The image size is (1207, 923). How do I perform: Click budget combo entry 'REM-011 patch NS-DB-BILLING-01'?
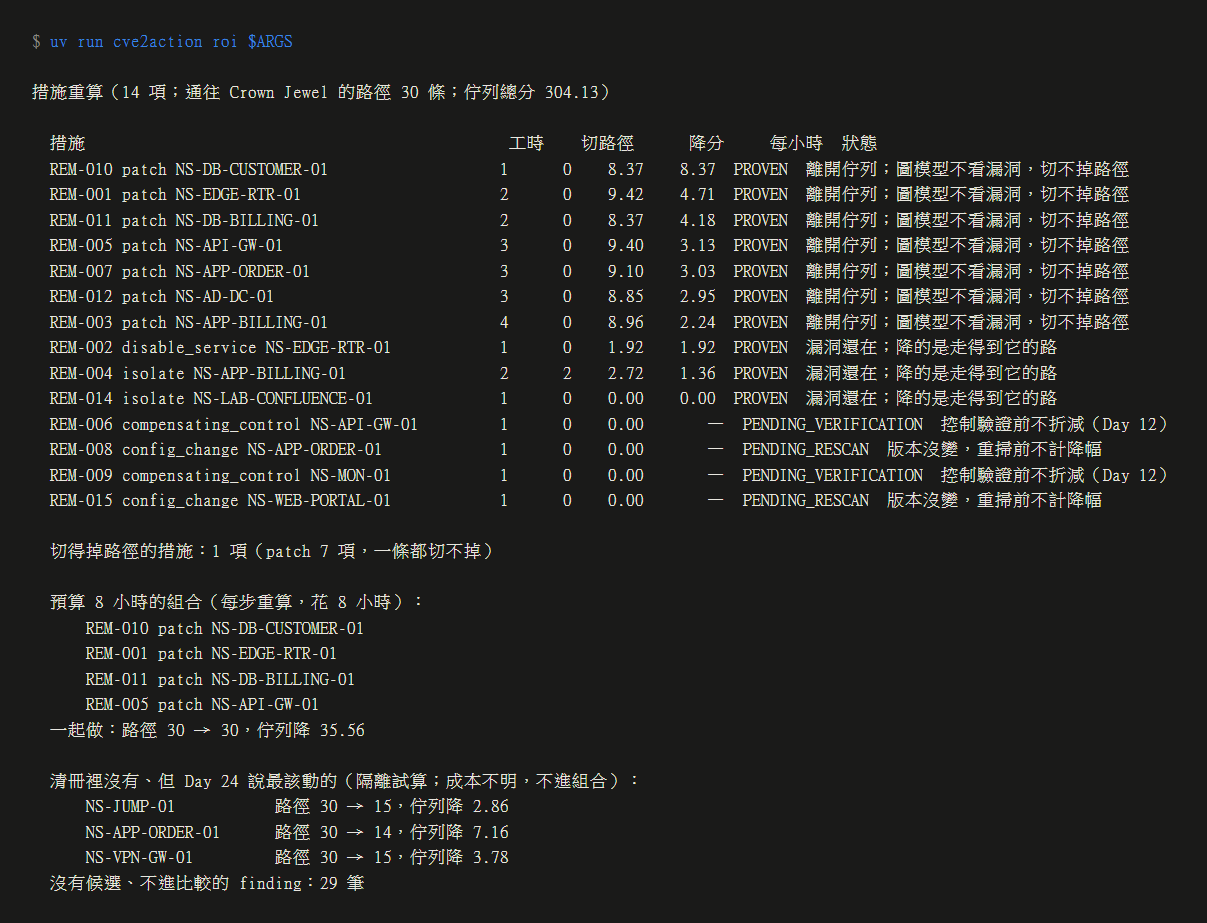[x=220, y=680]
